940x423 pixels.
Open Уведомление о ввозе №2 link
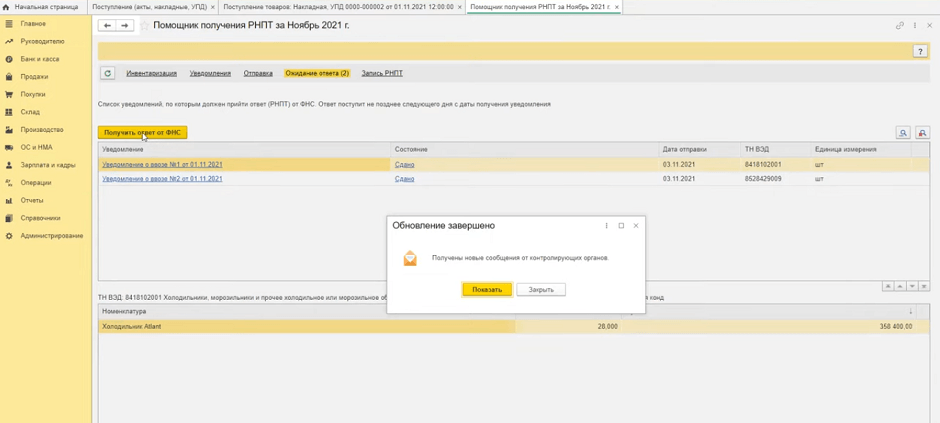[x=162, y=179]
